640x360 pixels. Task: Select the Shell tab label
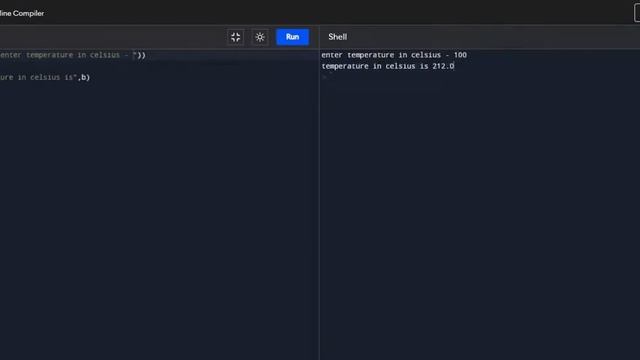(x=338, y=37)
